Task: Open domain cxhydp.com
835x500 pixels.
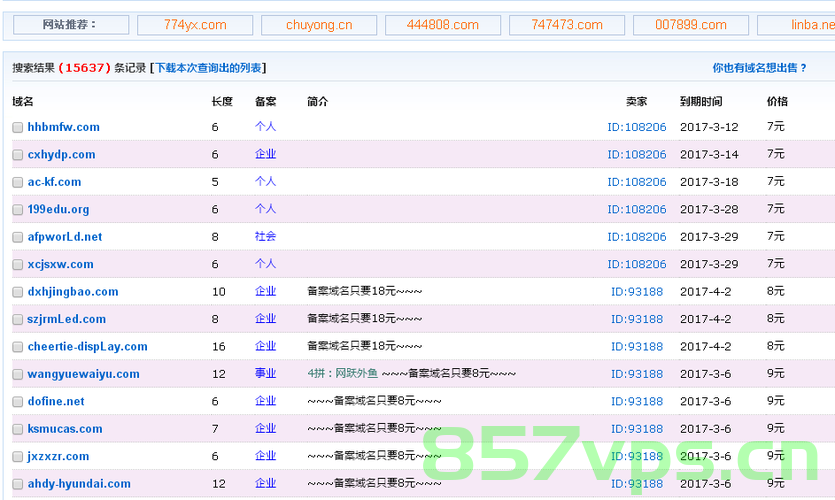Action: click(x=61, y=155)
